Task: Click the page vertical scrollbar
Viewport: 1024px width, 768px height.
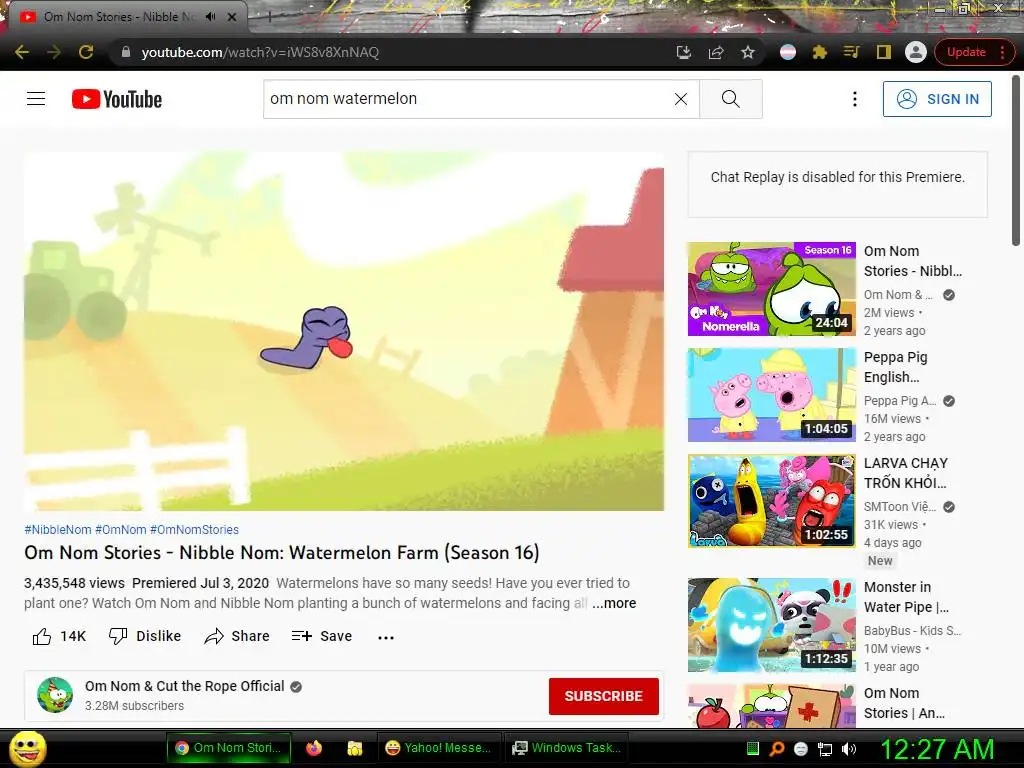Action: pyautogui.click(x=1016, y=160)
